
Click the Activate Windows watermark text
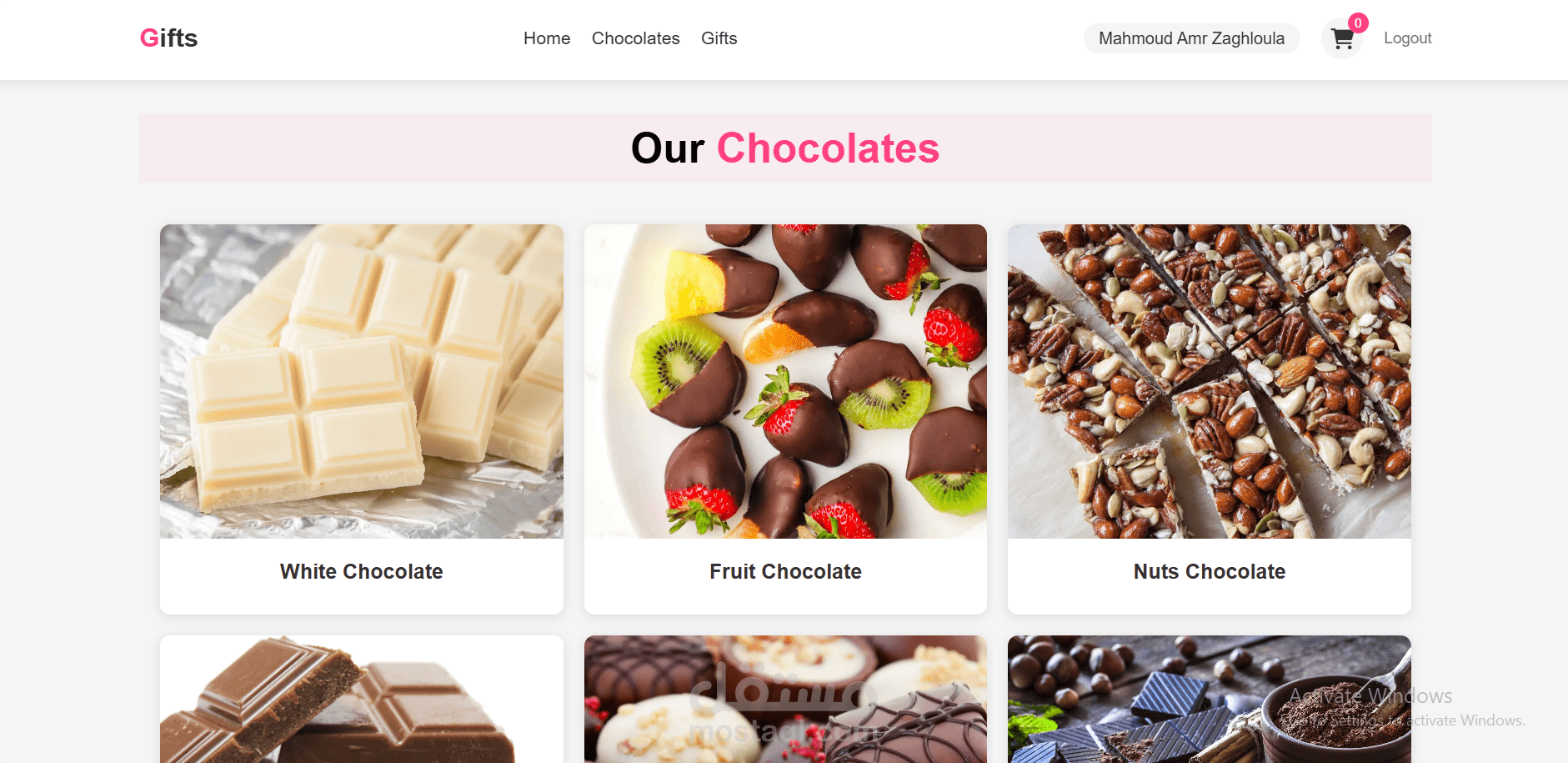coord(1370,696)
